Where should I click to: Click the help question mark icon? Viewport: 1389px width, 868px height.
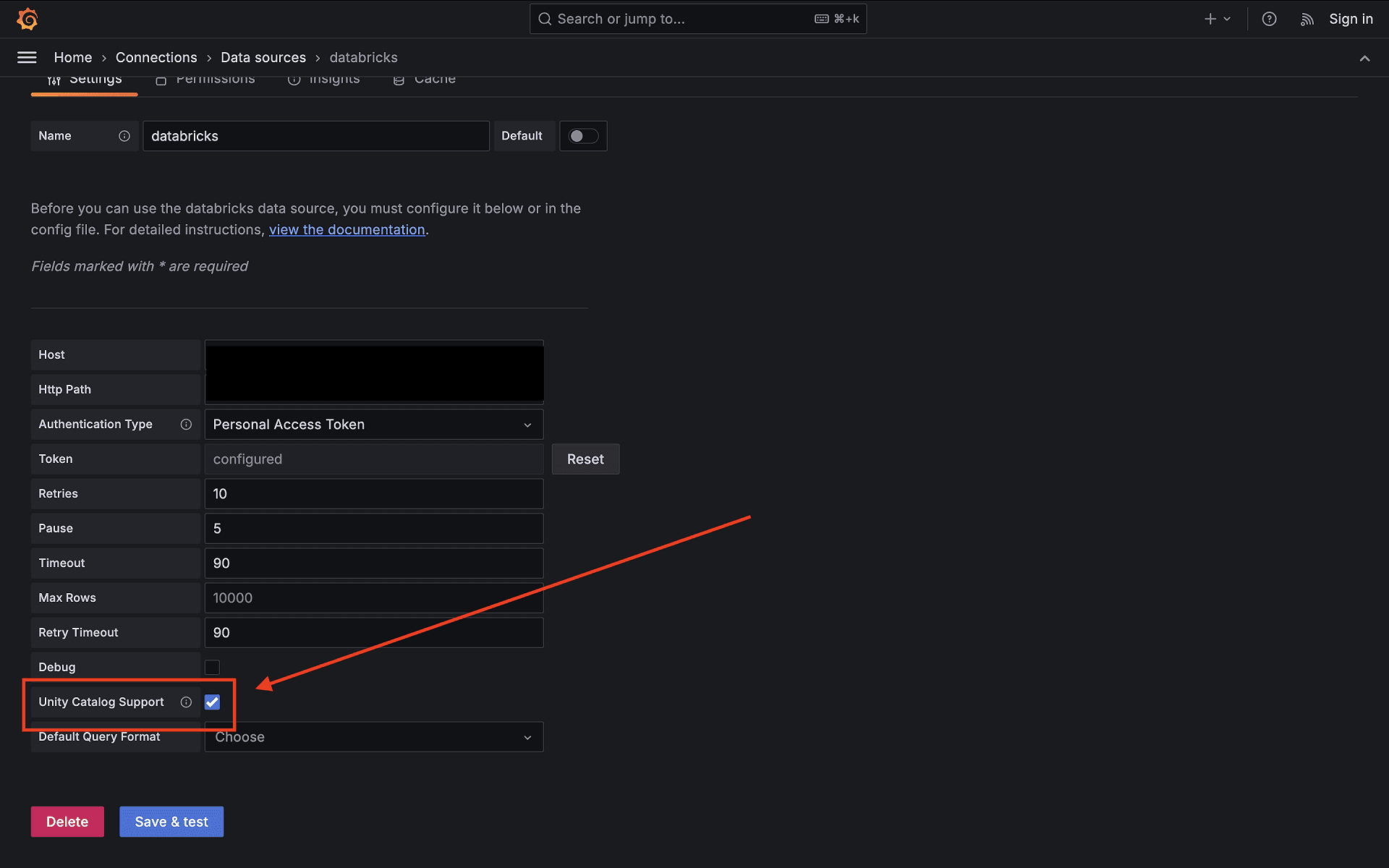tap(1269, 19)
